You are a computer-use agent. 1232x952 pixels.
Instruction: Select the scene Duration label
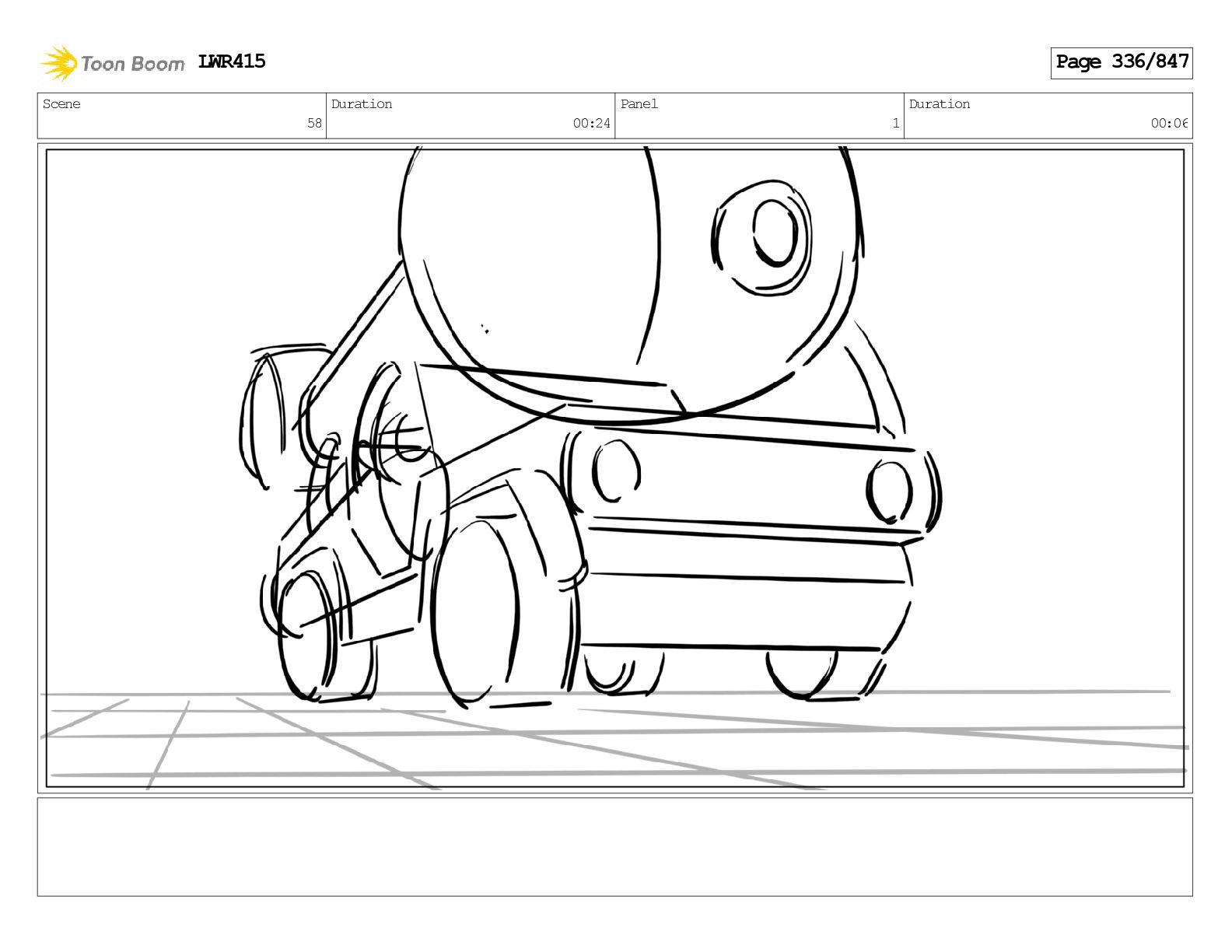[x=362, y=104]
